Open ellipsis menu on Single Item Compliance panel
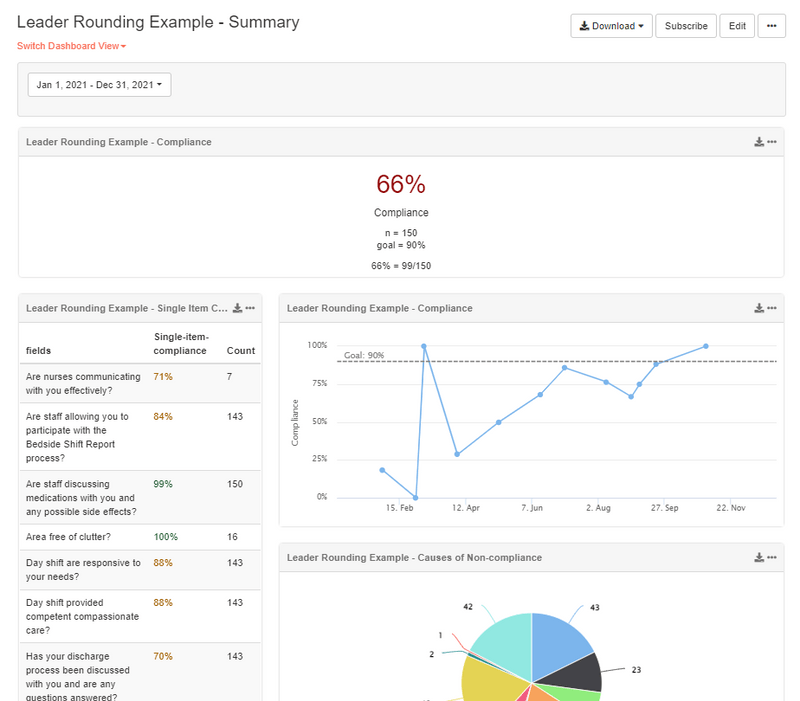This screenshot has width=800, height=701. click(x=251, y=308)
